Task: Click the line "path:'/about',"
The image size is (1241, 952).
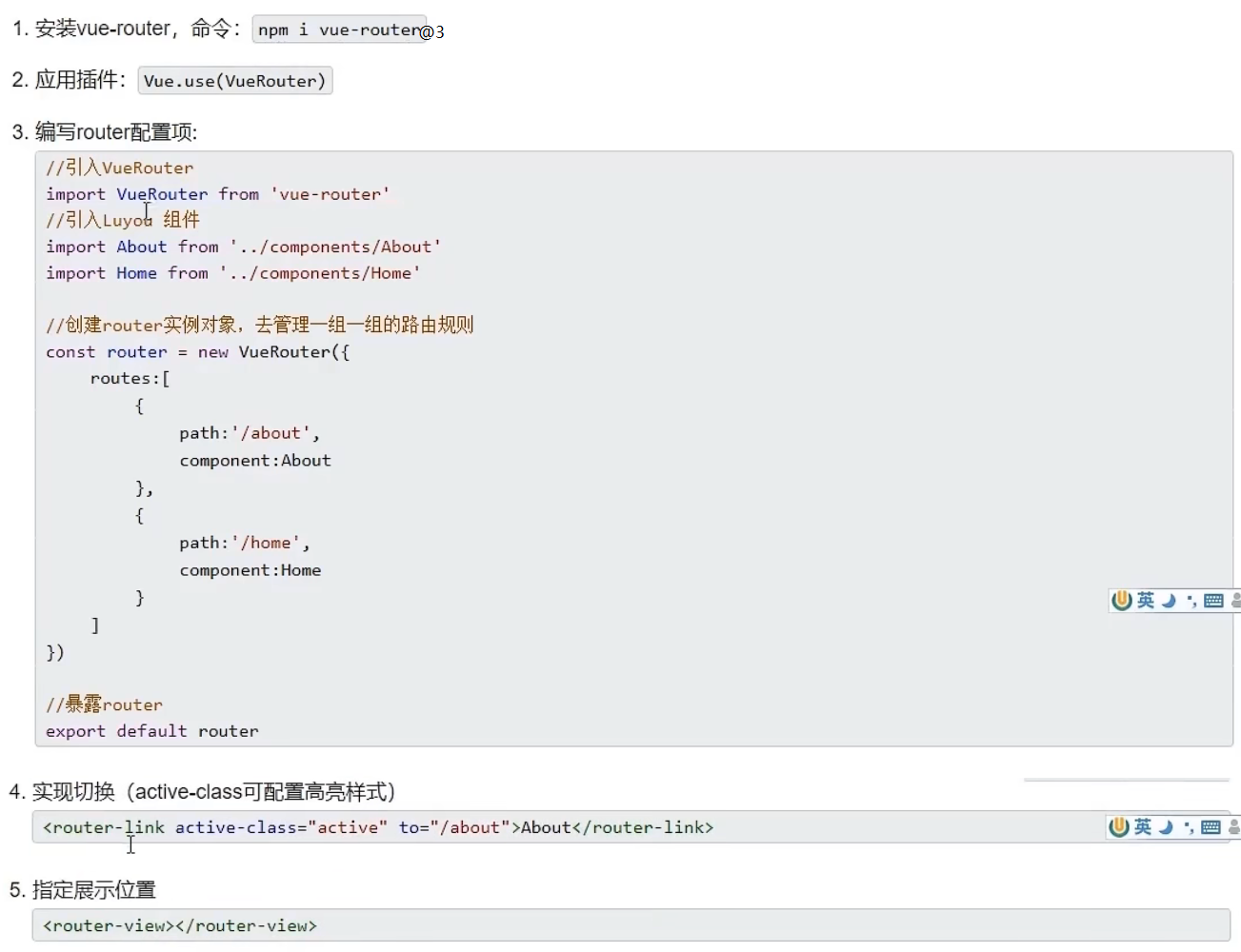Action: 250,433
